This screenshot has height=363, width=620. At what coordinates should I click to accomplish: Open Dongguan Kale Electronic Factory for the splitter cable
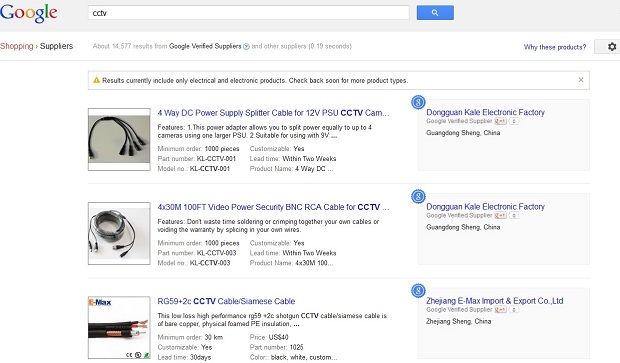click(485, 112)
